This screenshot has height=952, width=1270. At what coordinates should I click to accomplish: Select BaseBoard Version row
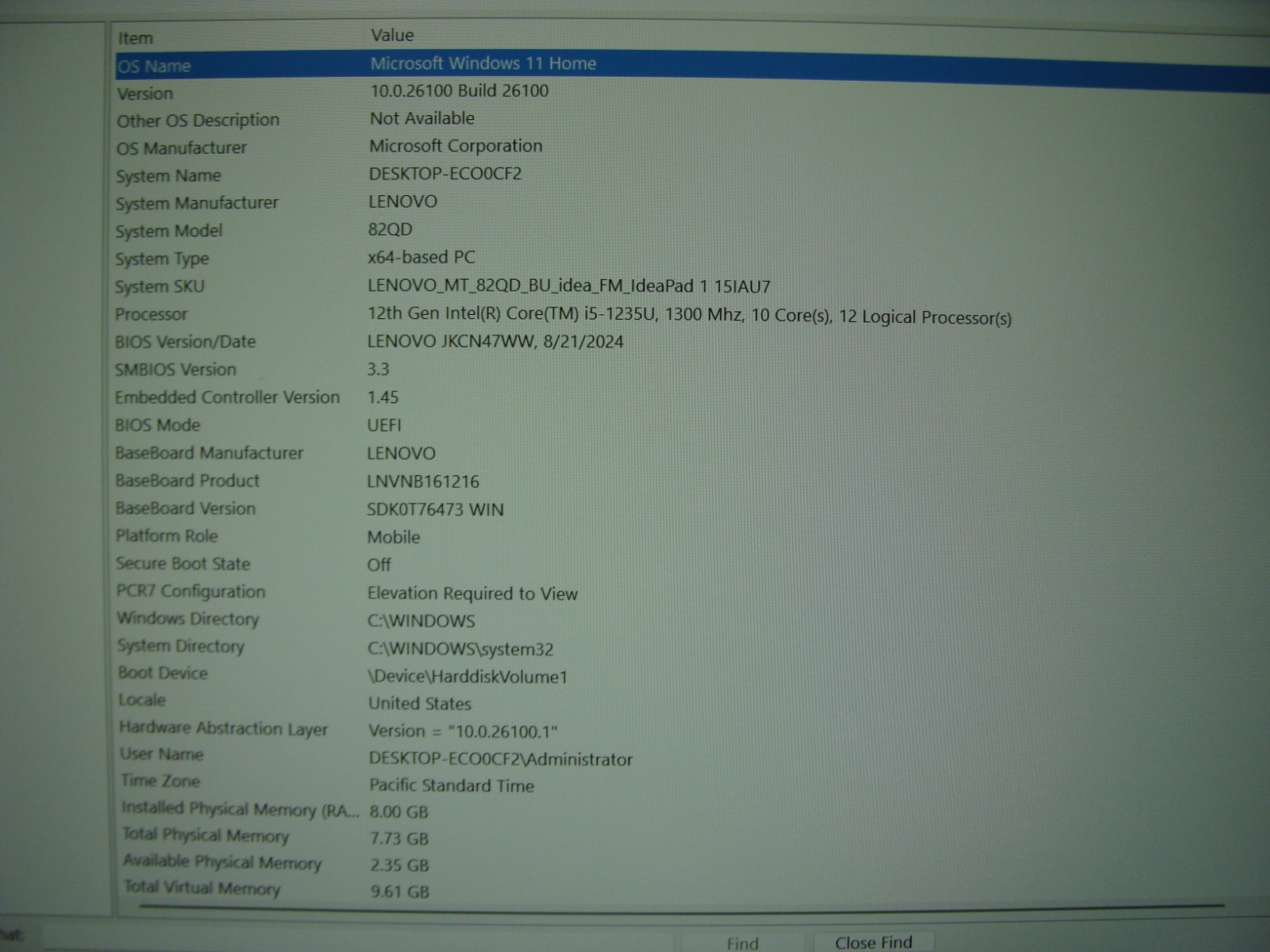click(186, 509)
